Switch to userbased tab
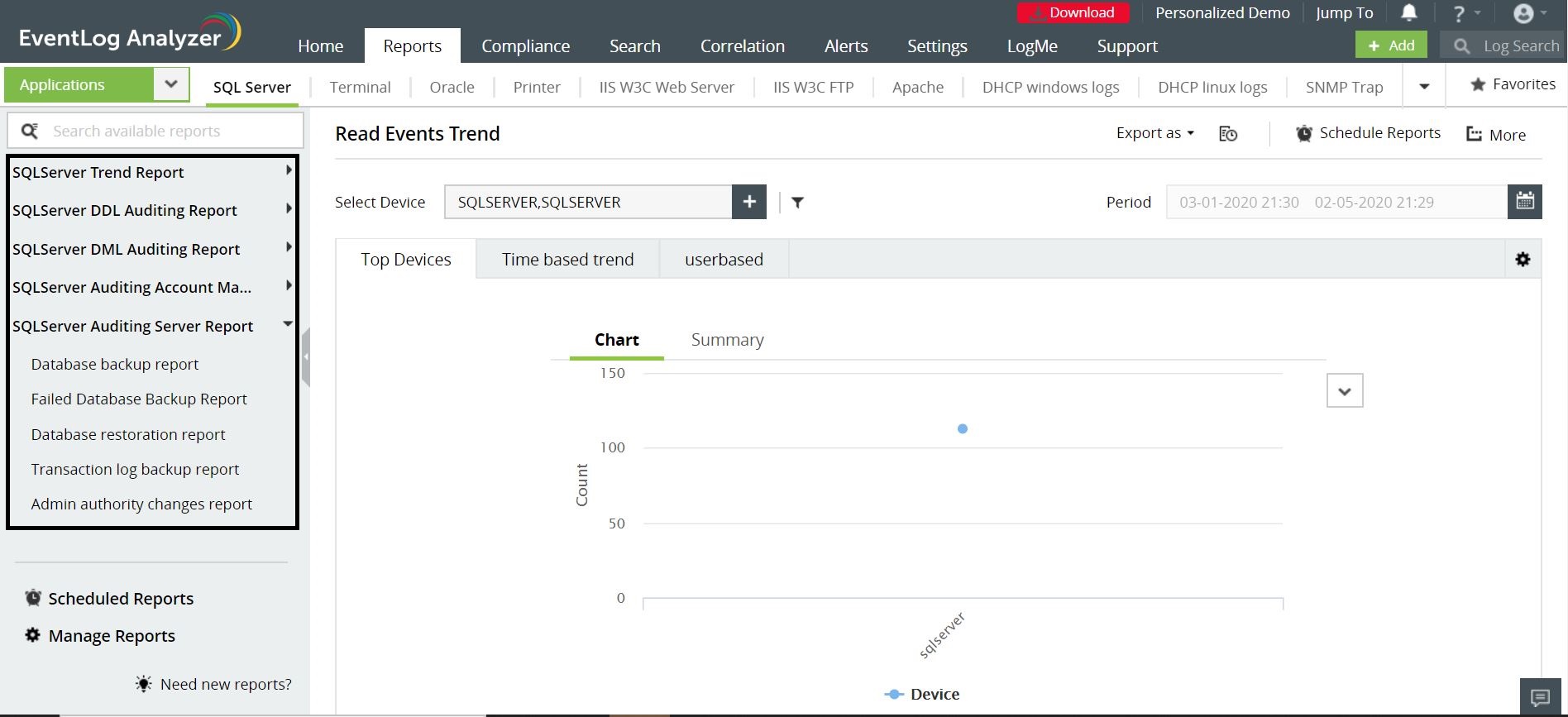 (724, 260)
